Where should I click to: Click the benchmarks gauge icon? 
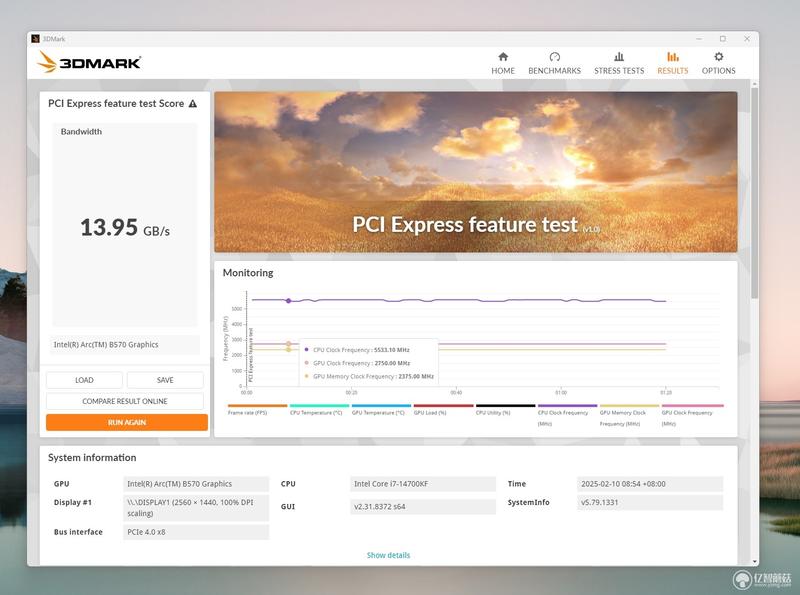555,57
